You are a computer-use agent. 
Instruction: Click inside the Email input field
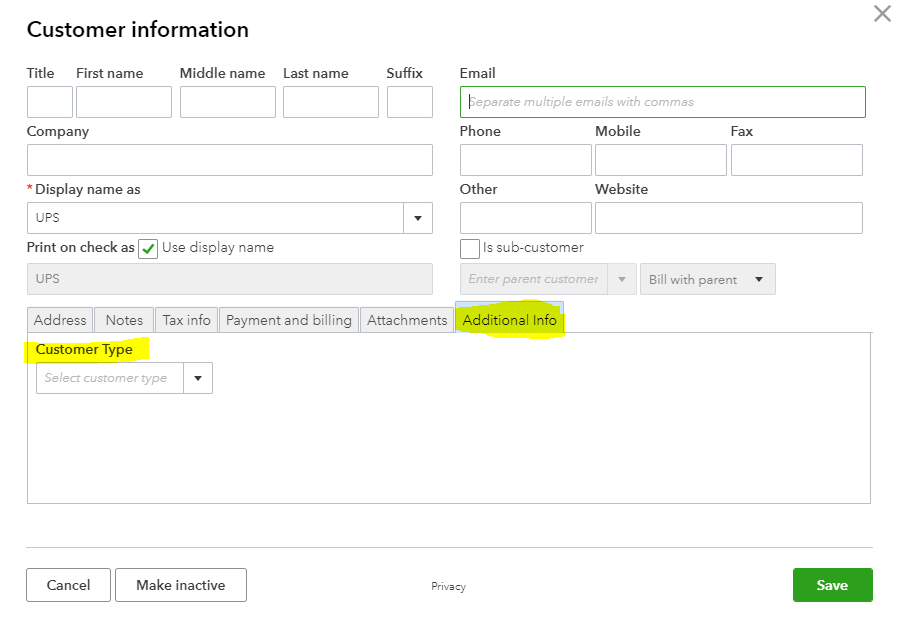pos(662,101)
